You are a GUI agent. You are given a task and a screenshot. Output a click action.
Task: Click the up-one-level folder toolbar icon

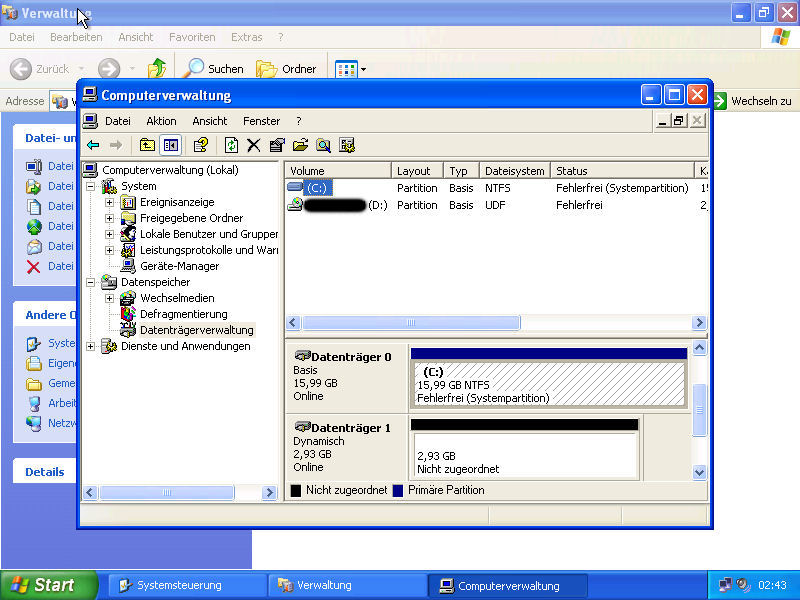(x=147, y=145)
